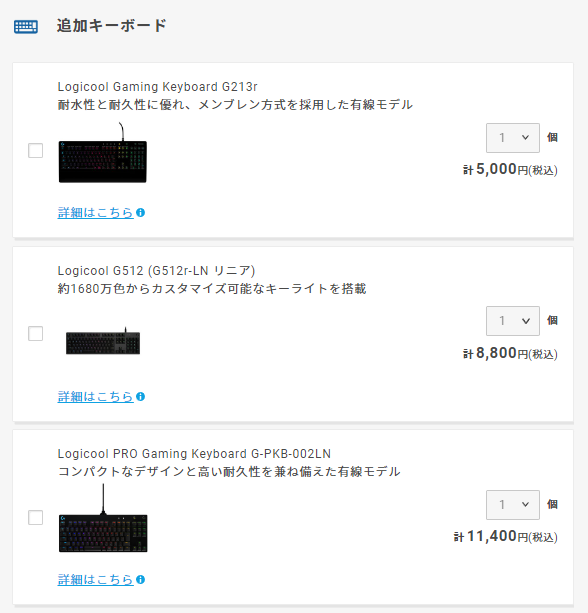Click the PRO G-PKB-002LN keyboard product image
This screenshot has width=588, height=613.
click(103, 518)
